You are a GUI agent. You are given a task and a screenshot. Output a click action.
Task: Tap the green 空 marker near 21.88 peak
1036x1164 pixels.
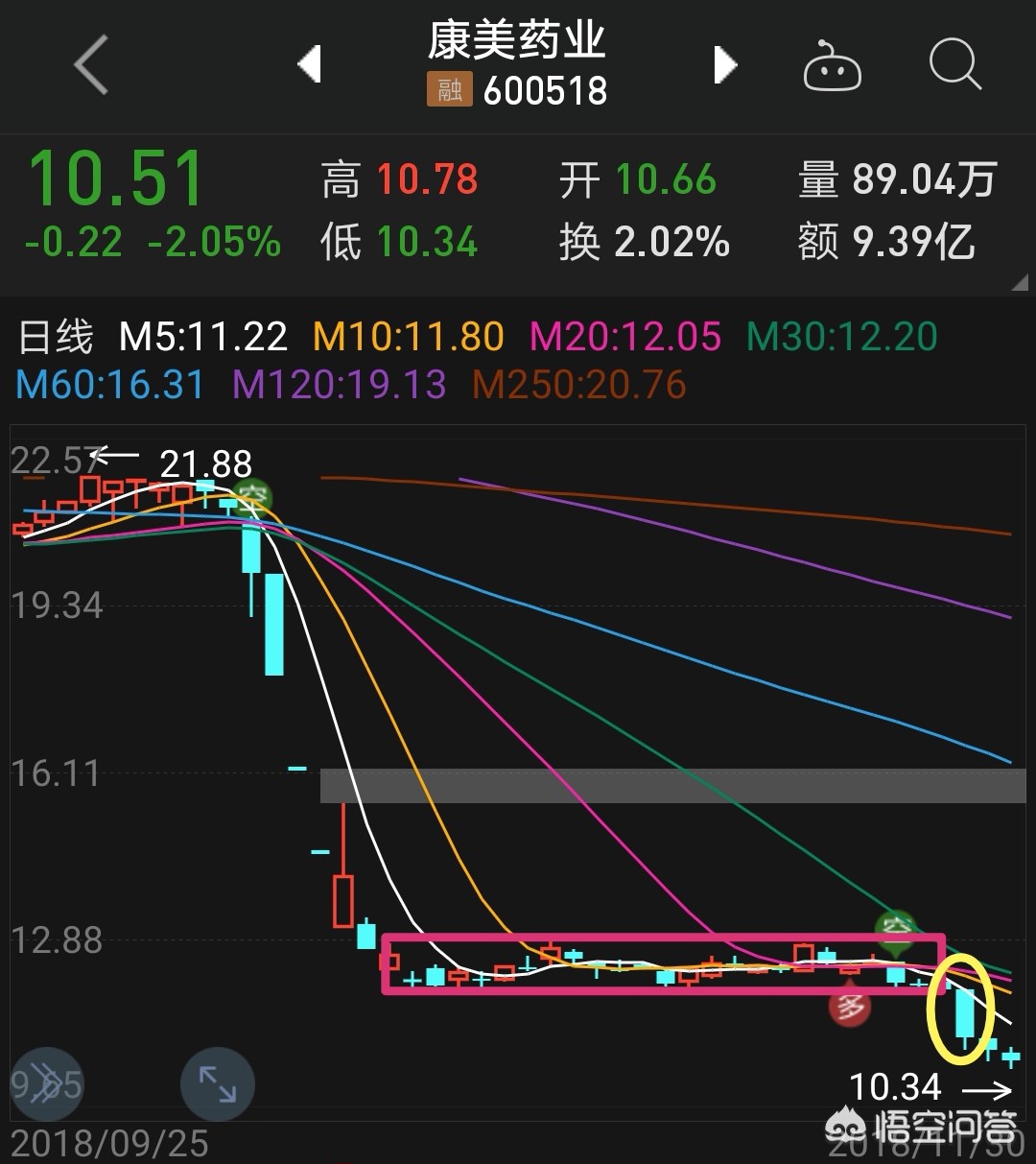[x=253, y=497]
